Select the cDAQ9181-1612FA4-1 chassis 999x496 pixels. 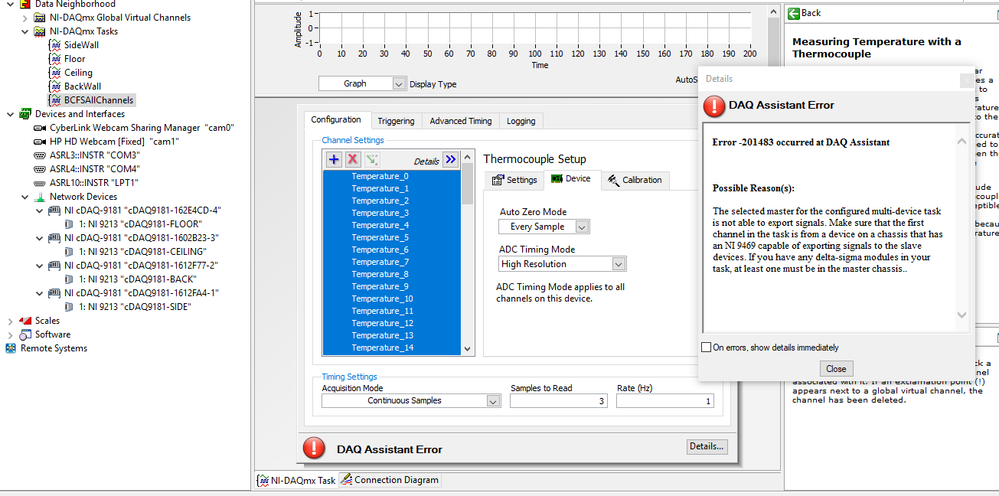coord(142,293)
